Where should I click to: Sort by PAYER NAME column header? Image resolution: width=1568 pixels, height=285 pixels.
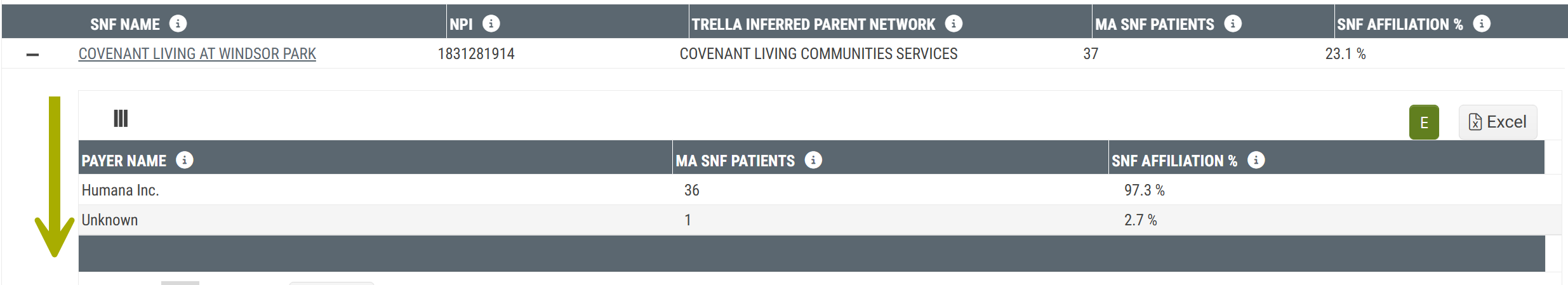124,161
